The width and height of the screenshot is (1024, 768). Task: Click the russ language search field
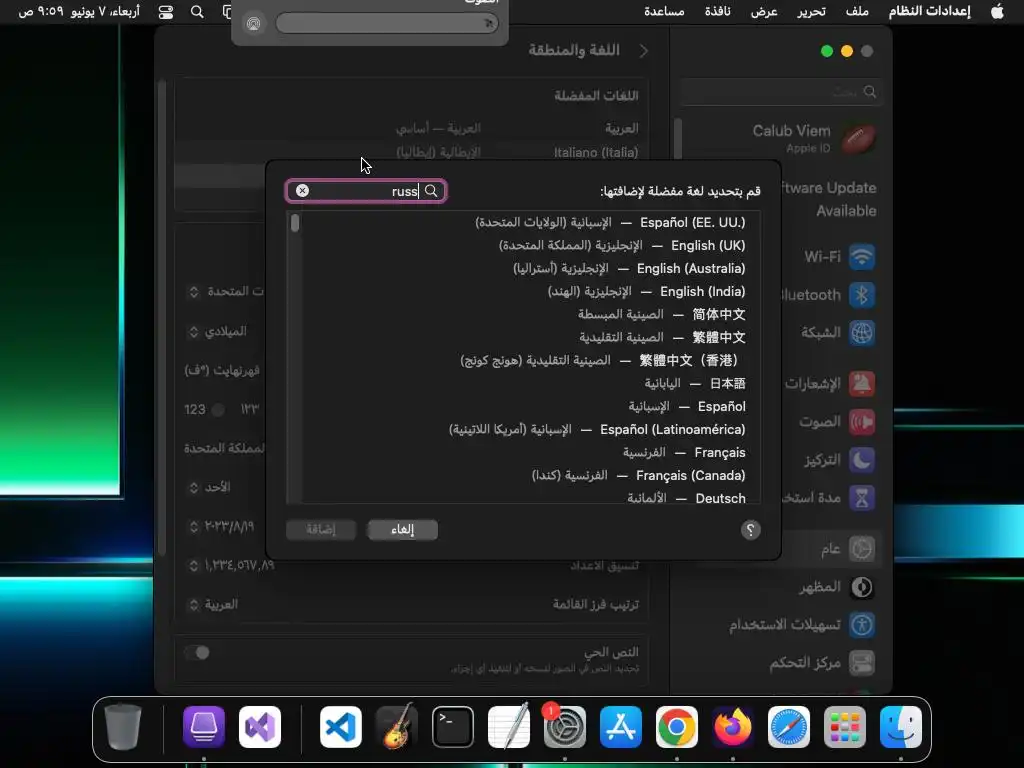[366, 191]
